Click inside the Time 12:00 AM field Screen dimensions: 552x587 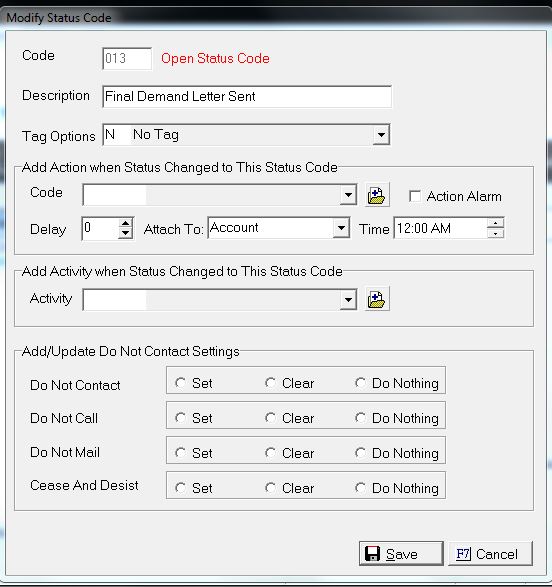tap(440, 228)
